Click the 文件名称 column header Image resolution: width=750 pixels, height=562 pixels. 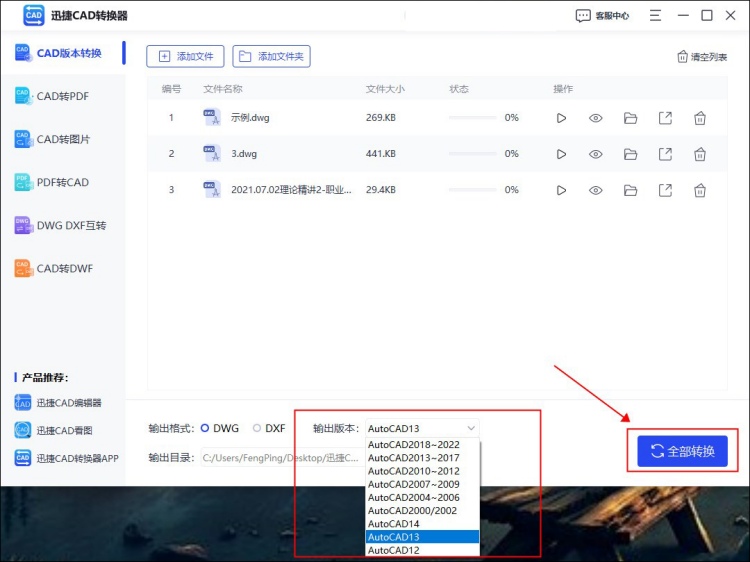(223, 89)
